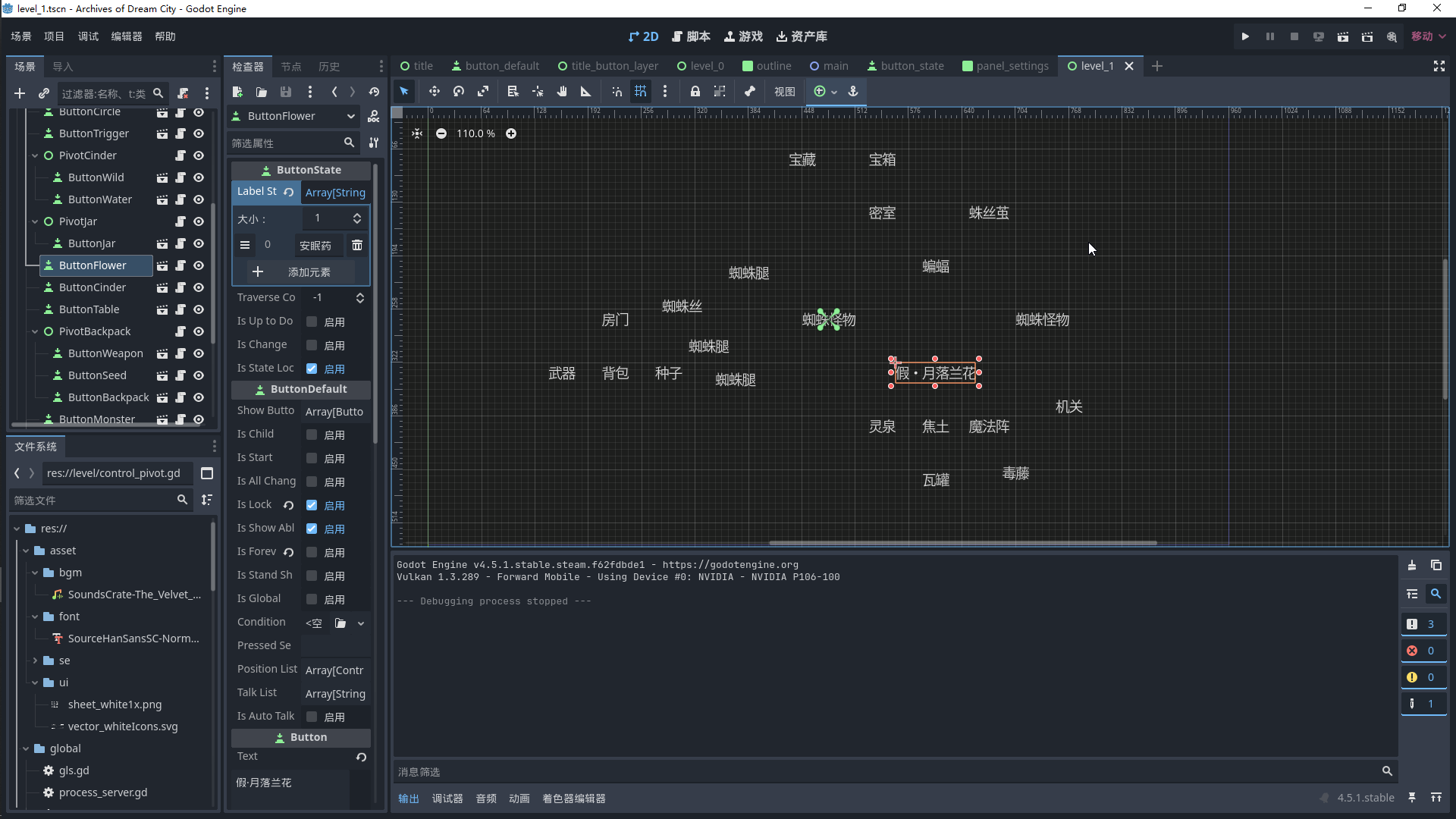The width and height of the screenshot is (1456, 819).
Task: Open the 调试器 bottom panel
Action: point(447,799)
